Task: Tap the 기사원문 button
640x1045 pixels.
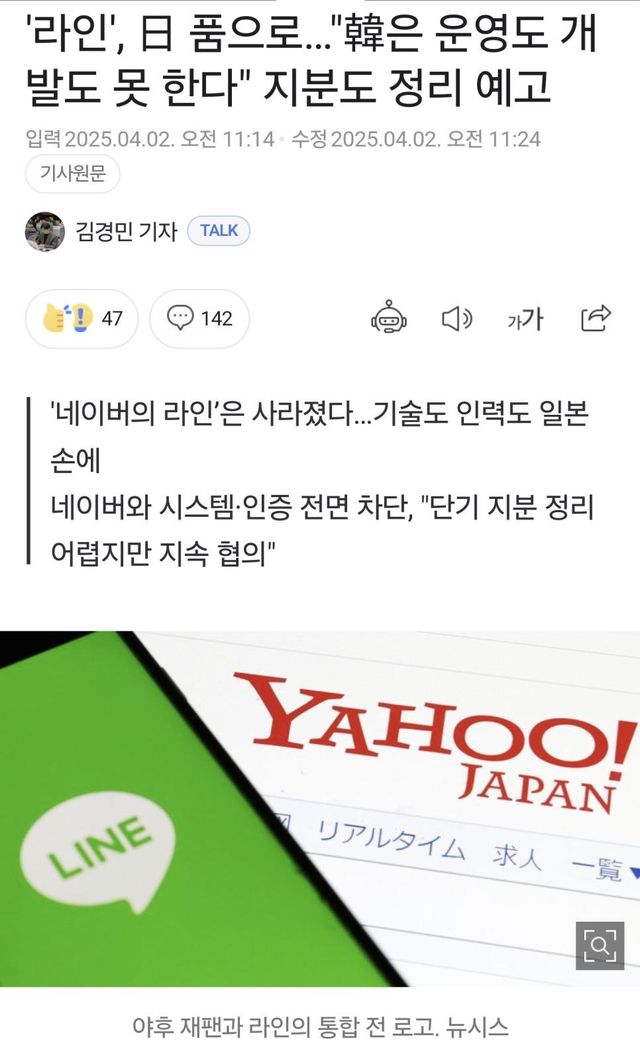Action: (x=73, y=174)
